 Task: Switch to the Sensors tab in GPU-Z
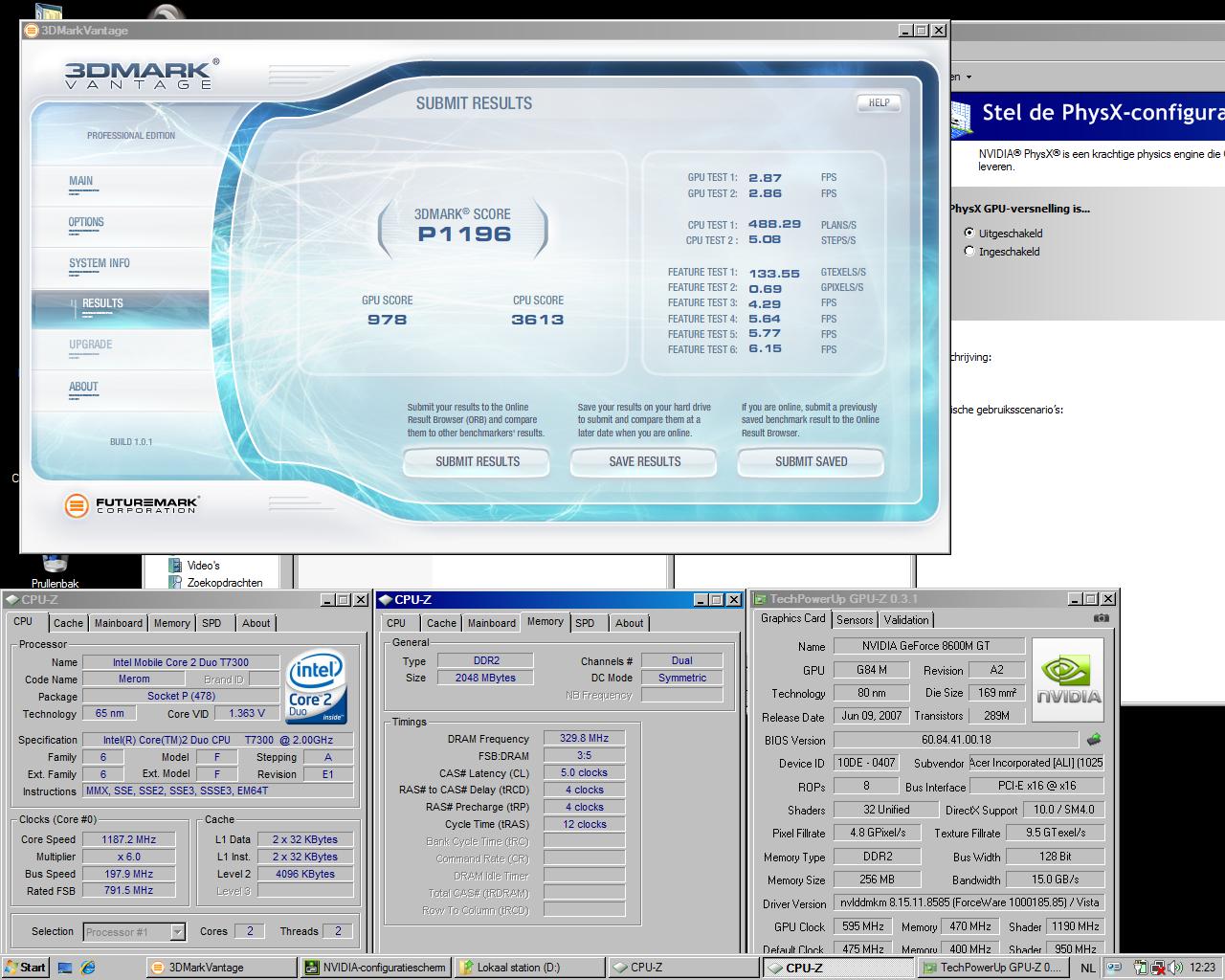click(x=855, y=620)
